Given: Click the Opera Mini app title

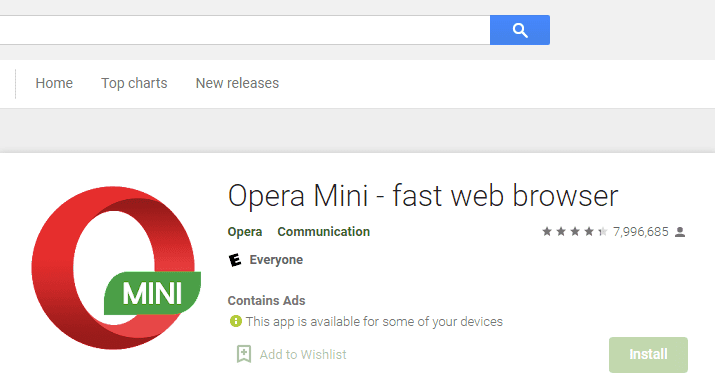Looking at the screenshot, I should [x=423, y=196].
